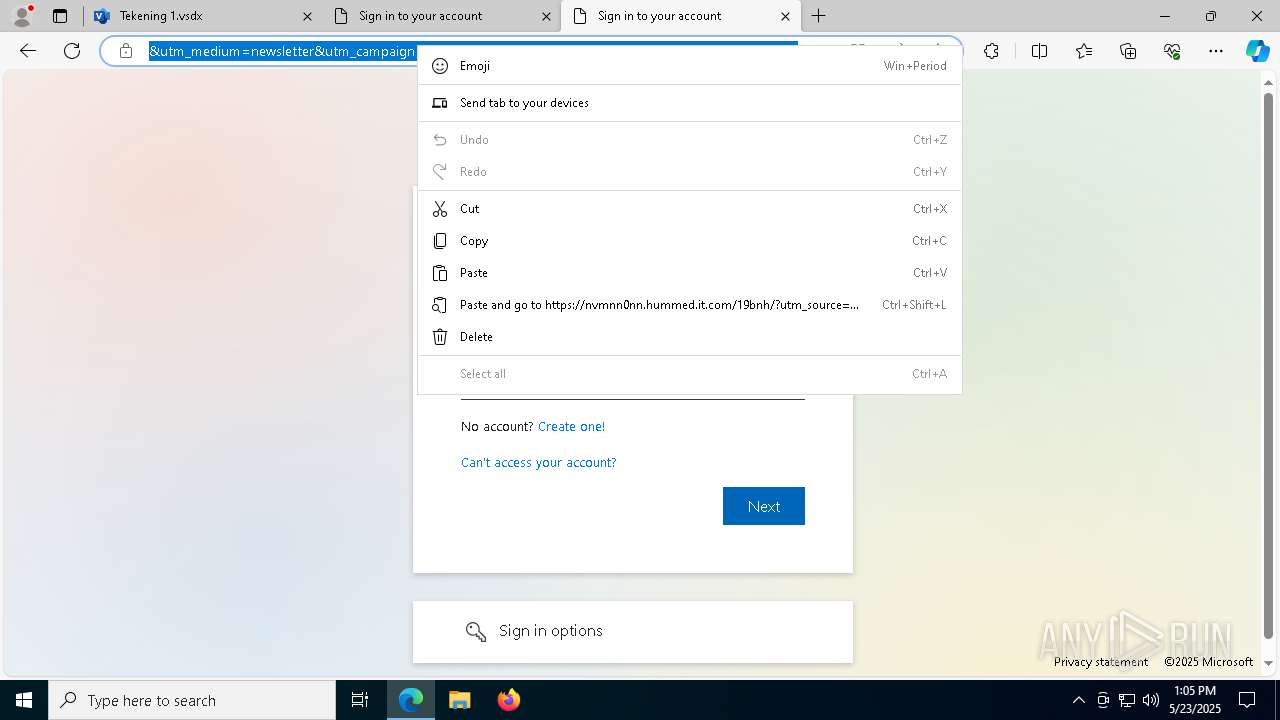Choose Select all in context menu
This screenshot has height=720, width=1280.
point(689,374)
